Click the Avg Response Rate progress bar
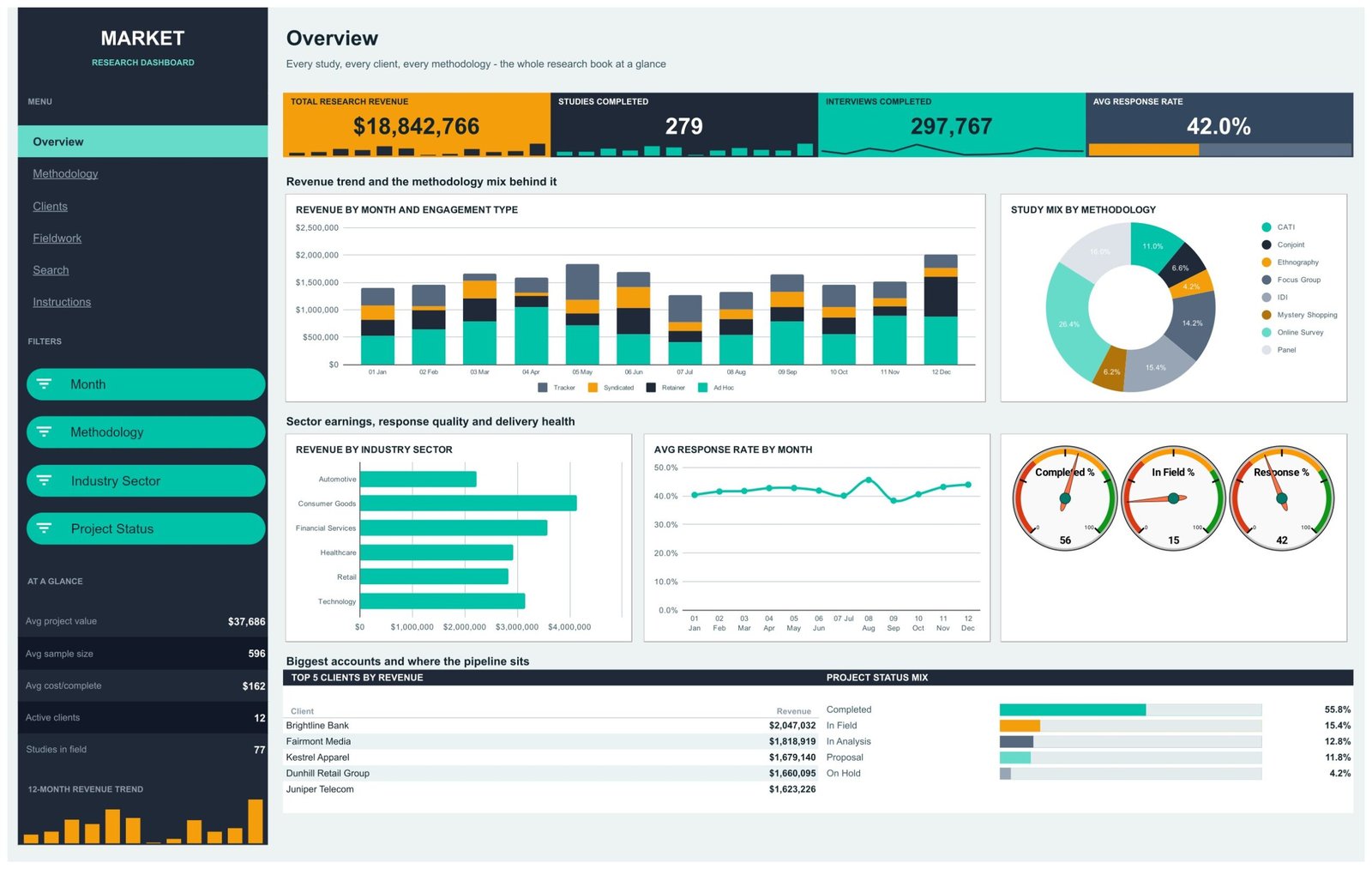This screenshot has width=1372, height=869. coord(1219,149)
